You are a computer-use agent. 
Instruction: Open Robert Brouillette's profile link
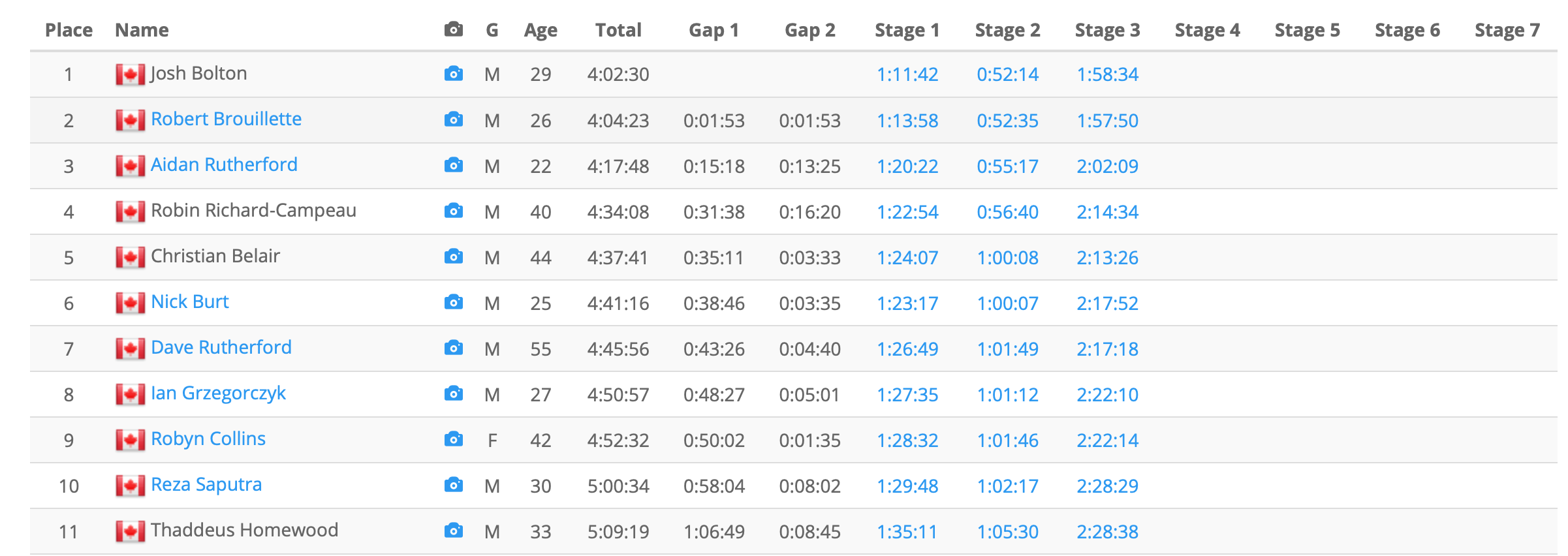coord(226,119)
